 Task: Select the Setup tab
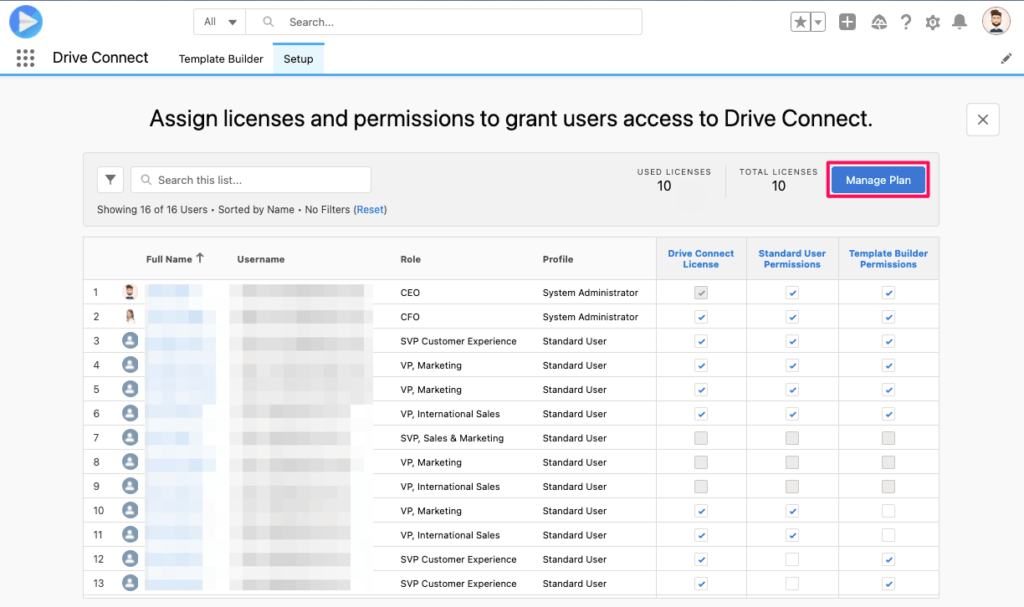pos(298,59)
